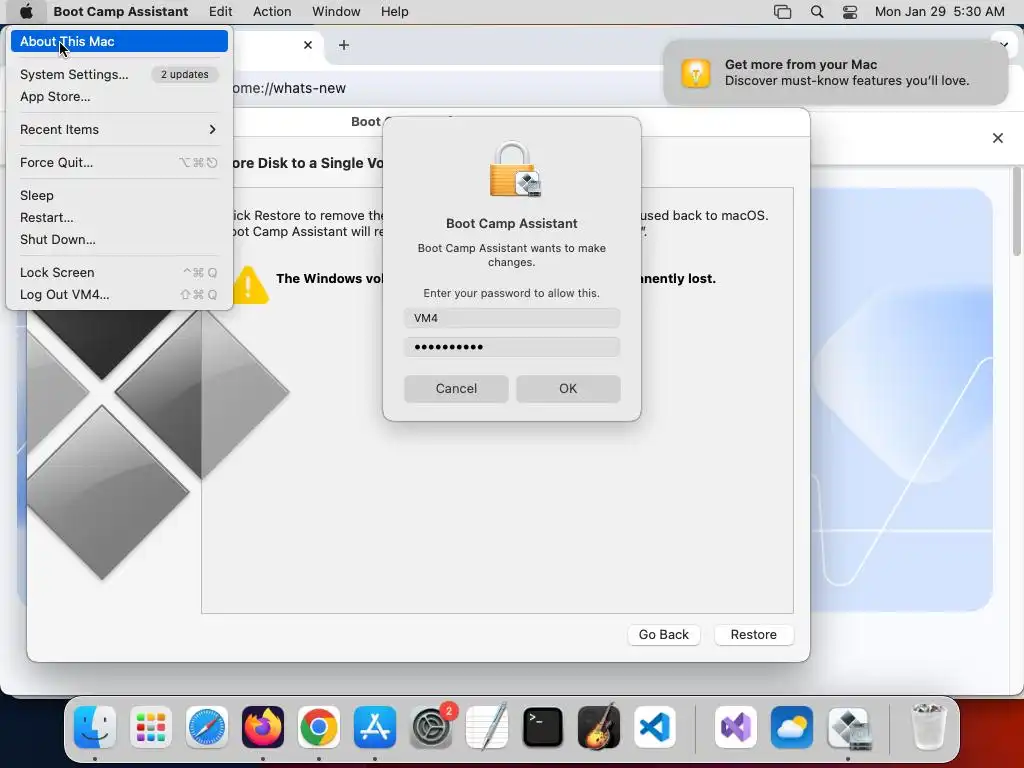Click the date and time in menu bar

pos(939,11)
